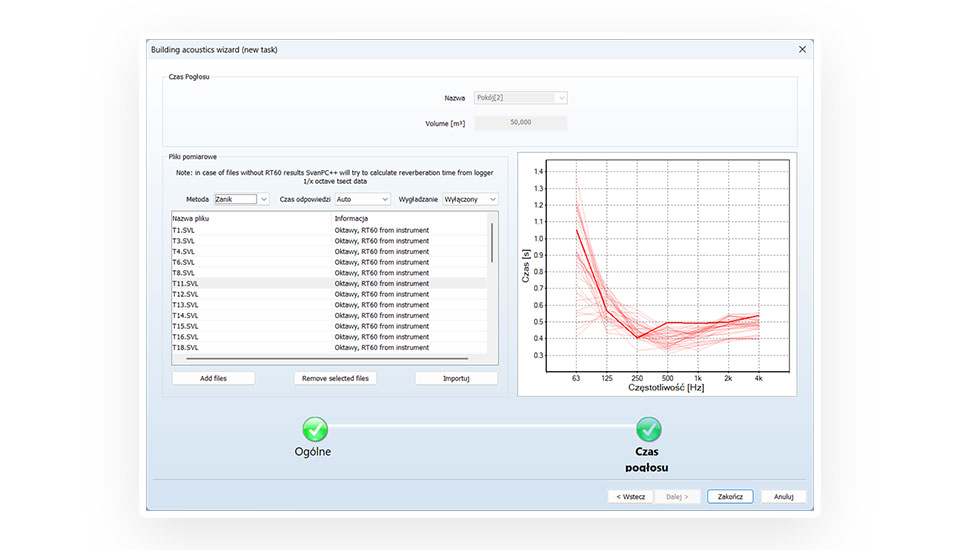Cancel the wizard with Anuluj
The height and width of the screenshot is (550, 960).
pyautogui.click(x=784, y=497)
